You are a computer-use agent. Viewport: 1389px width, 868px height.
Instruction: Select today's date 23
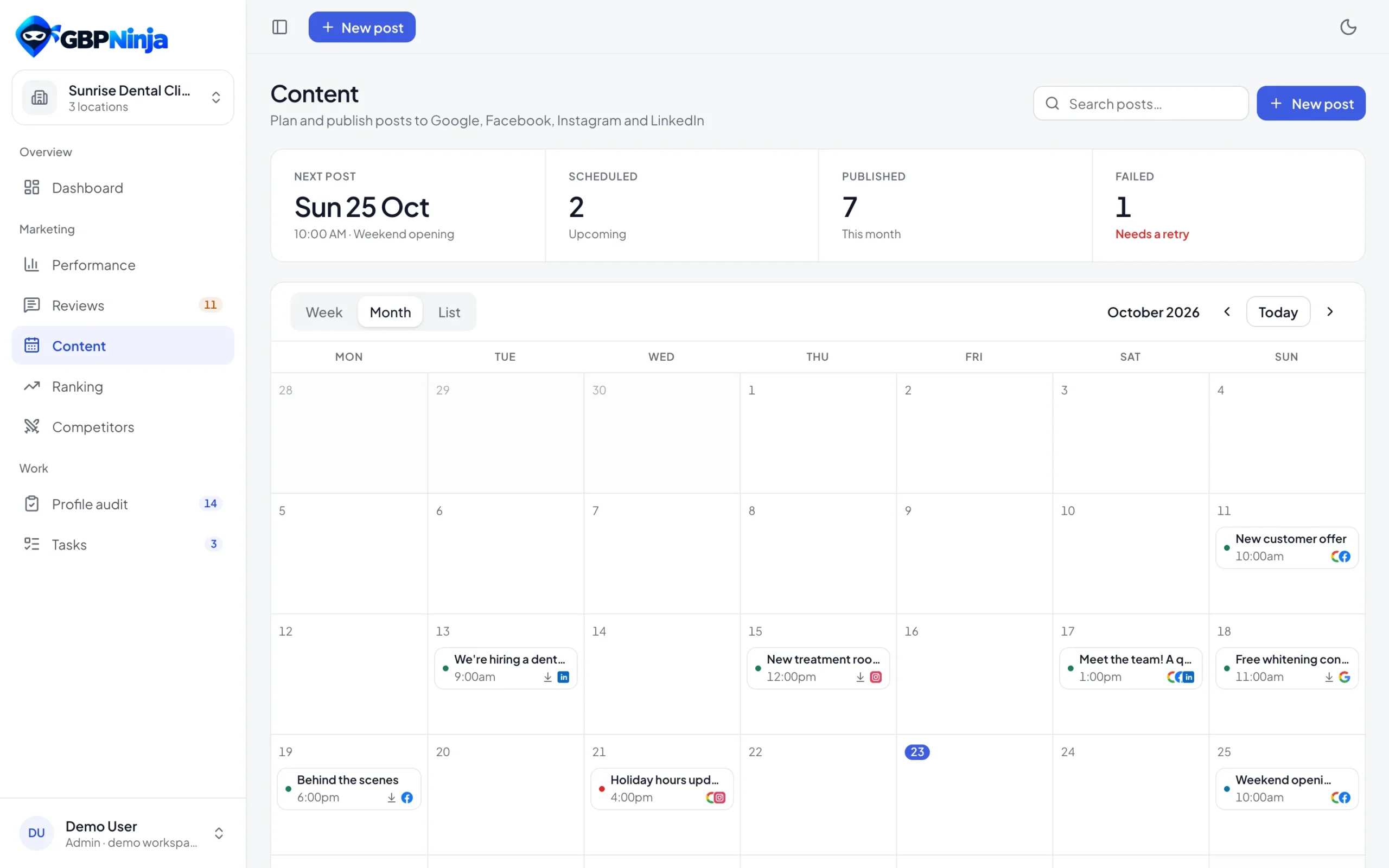[916, 751]
